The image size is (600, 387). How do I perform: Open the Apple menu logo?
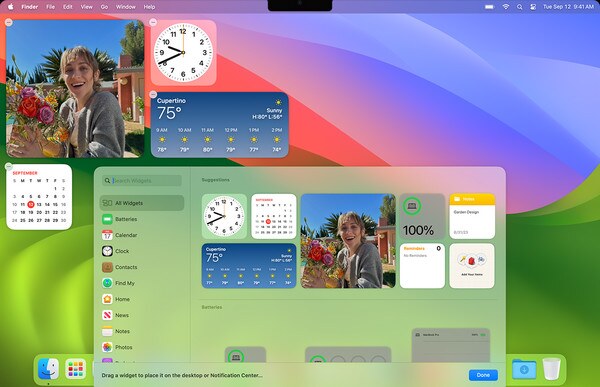[x=11, y=7]
